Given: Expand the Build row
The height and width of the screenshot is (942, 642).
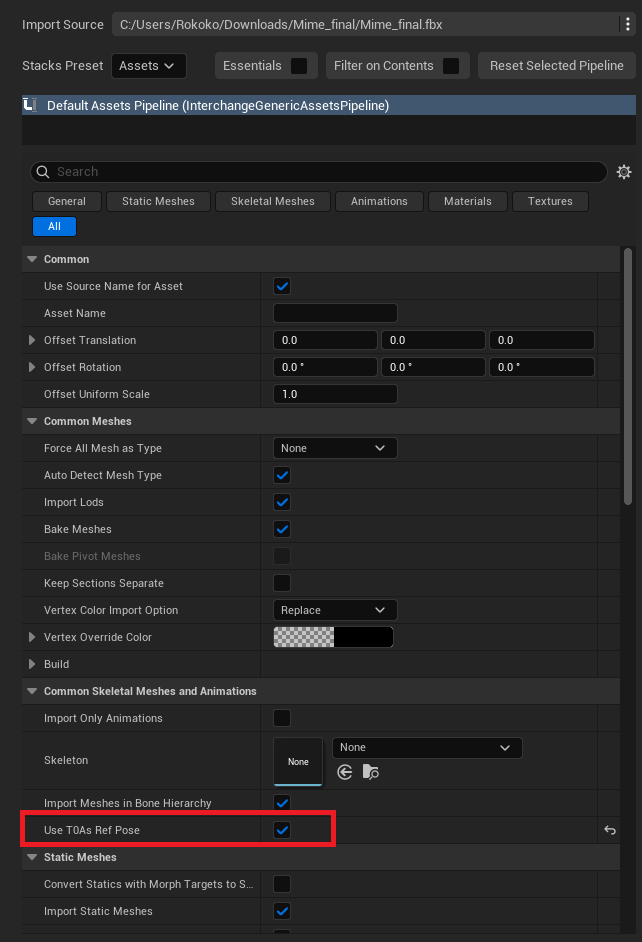Looking at the screenshot, I should coord(32,664).
